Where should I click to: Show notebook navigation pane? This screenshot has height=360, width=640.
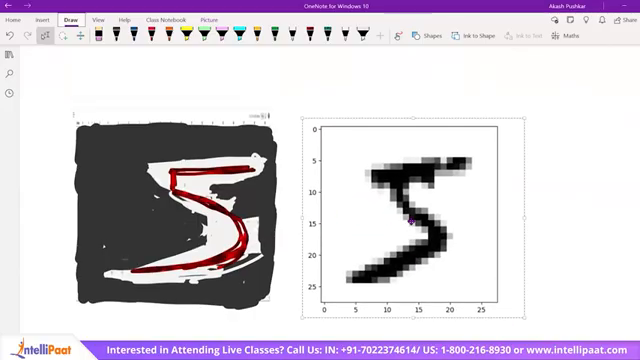[9, 55]
